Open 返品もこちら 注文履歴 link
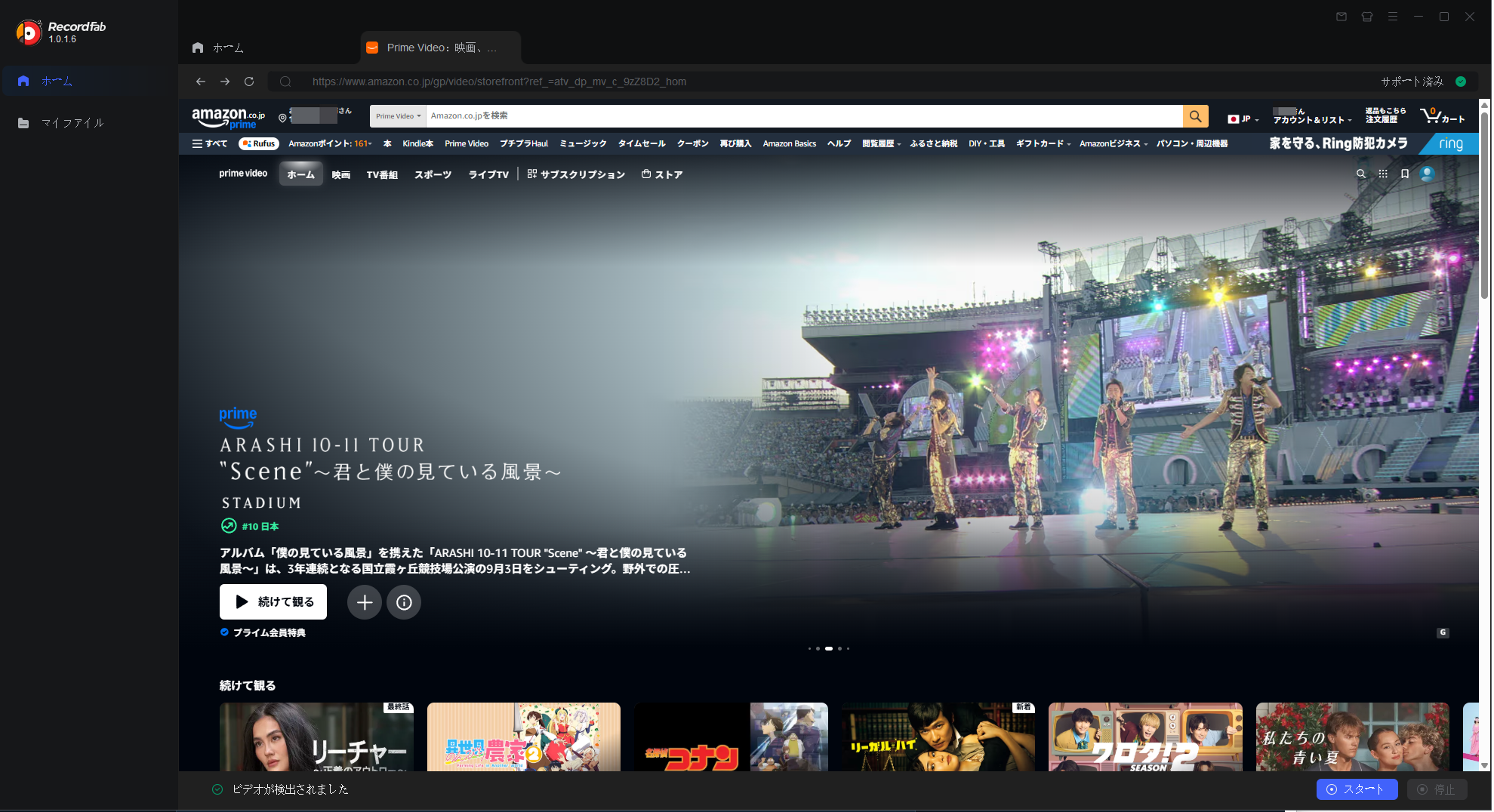1494x812 pixels. pyautogui.click(x=1385, y=115)
